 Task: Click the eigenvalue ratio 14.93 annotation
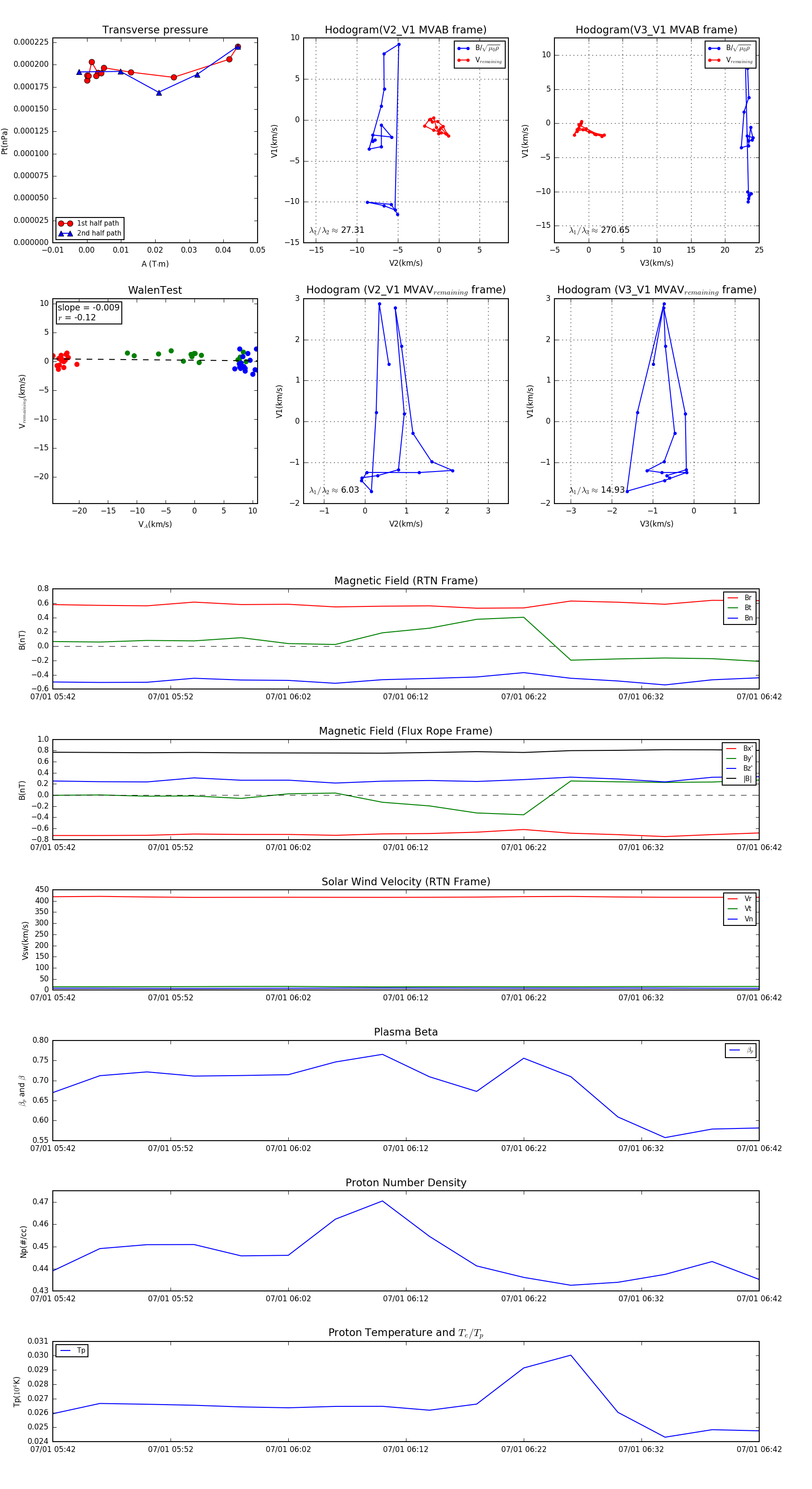tap(596, 490)
